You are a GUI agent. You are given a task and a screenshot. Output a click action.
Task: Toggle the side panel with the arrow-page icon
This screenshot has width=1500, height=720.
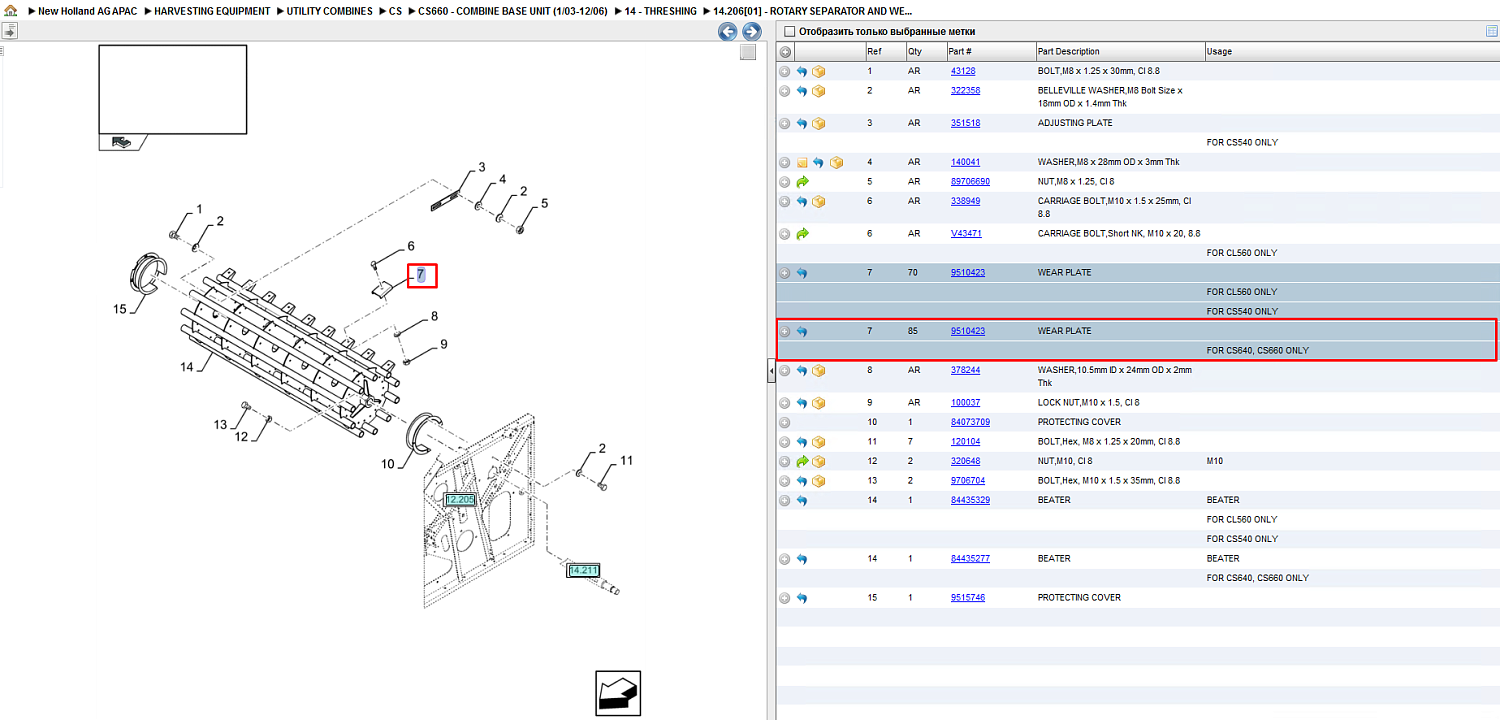click(9, 31)
